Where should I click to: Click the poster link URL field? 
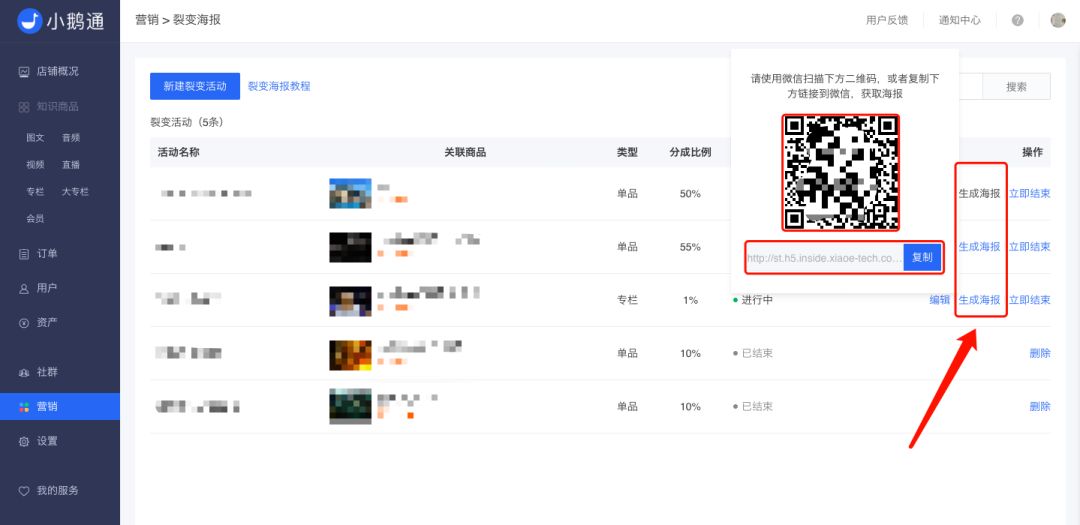coord(824,258)
